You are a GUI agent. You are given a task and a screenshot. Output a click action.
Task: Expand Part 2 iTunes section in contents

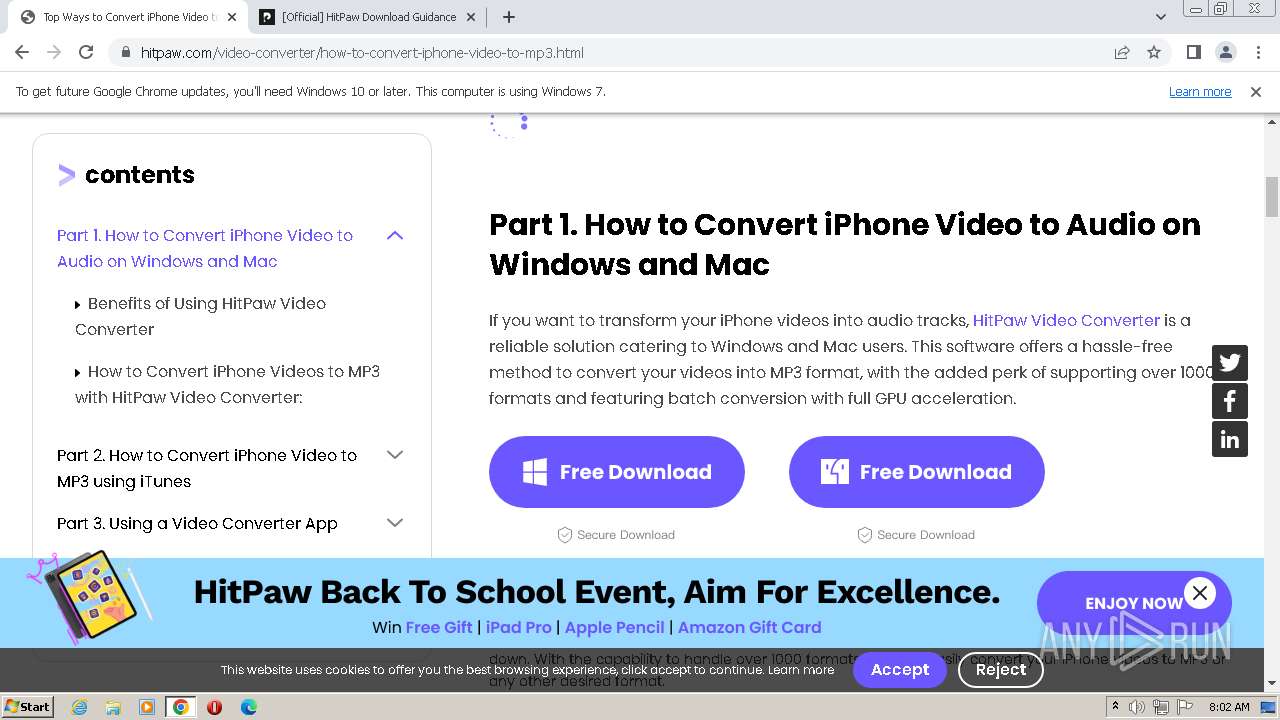[395, 455]
